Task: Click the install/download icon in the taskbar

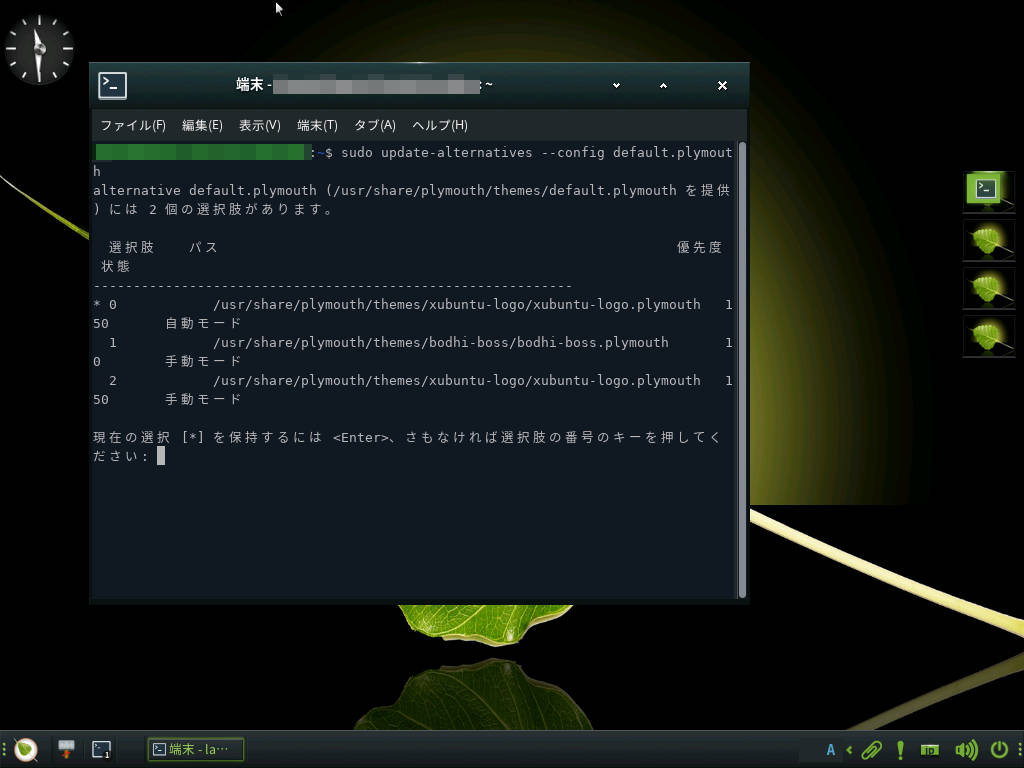Action: coord(67,749)
